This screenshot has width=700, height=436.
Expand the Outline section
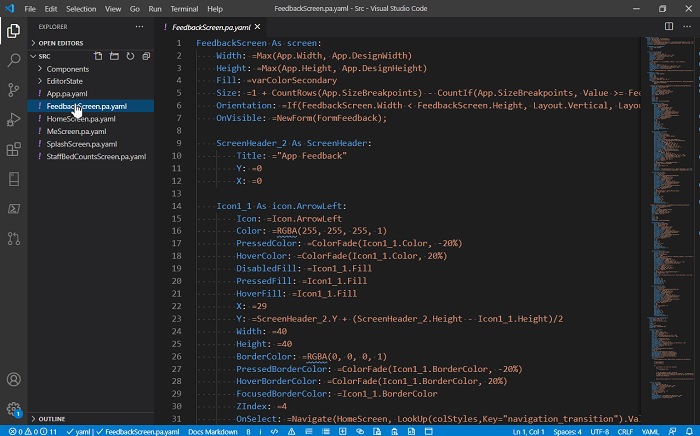click(50, 418)
